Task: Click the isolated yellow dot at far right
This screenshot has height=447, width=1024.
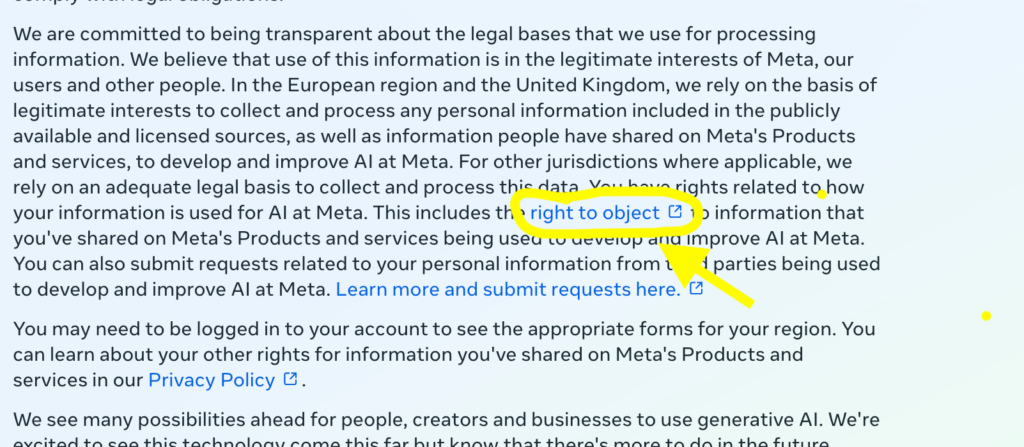Action: [986, 316]
